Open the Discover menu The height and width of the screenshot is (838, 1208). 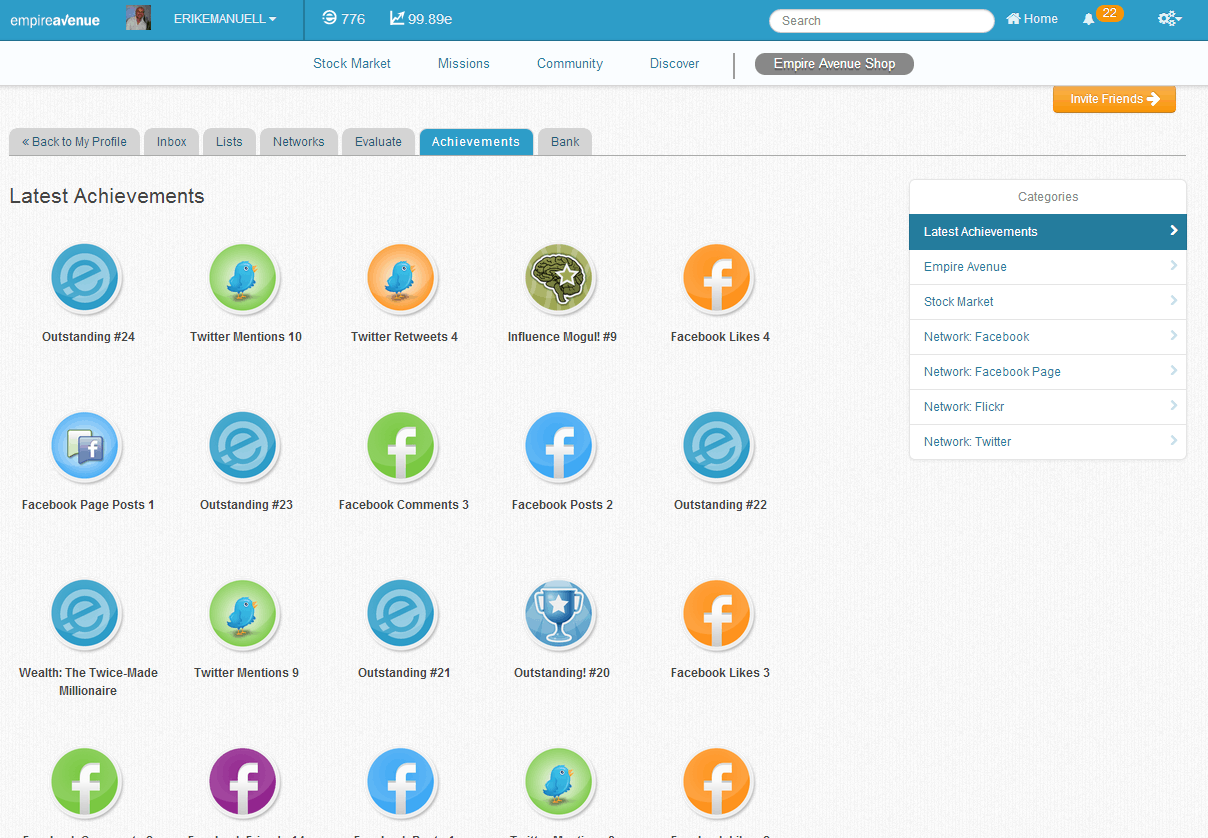coord(675,63)
